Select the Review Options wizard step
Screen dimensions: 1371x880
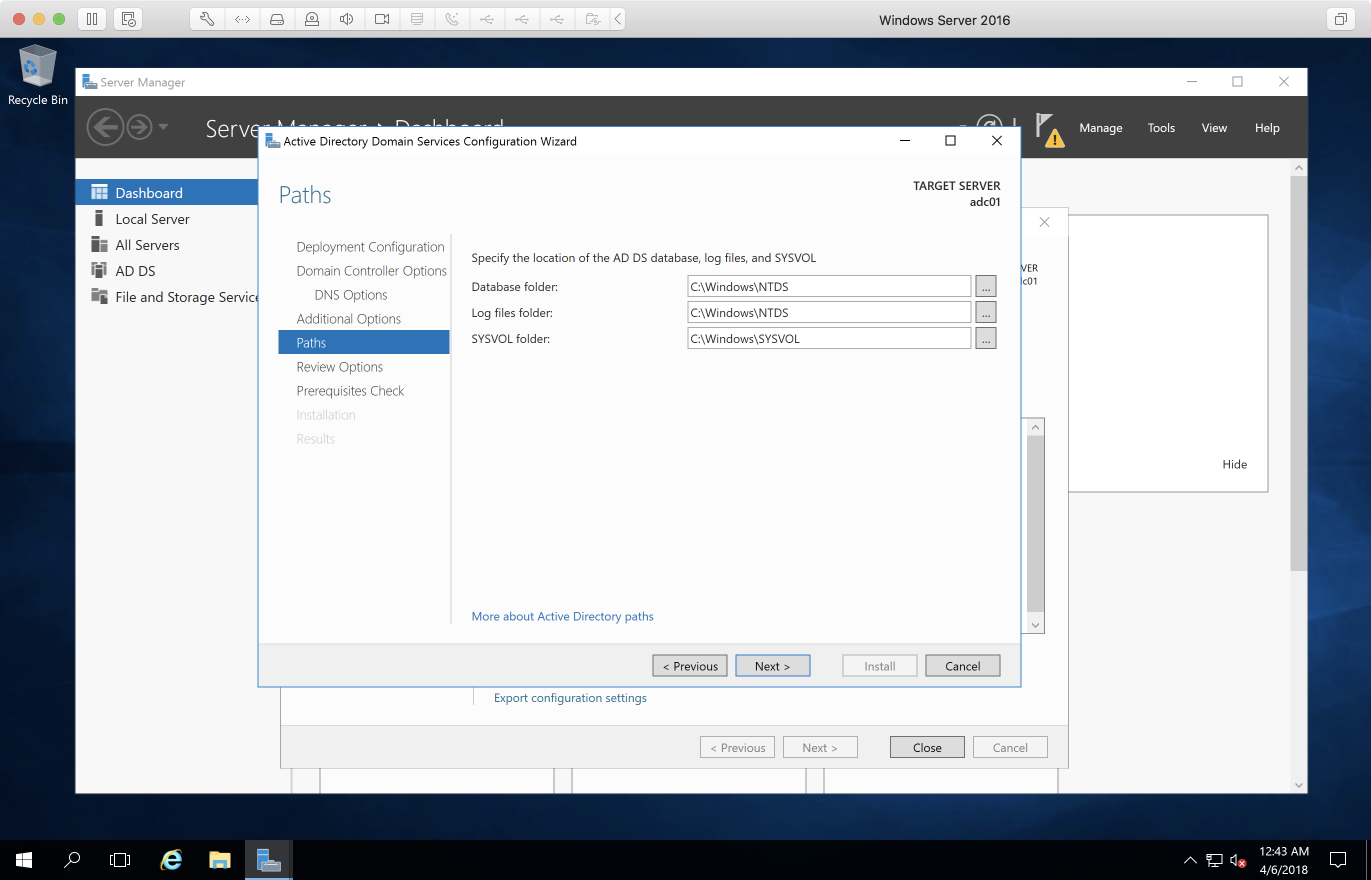pos(339,367)
